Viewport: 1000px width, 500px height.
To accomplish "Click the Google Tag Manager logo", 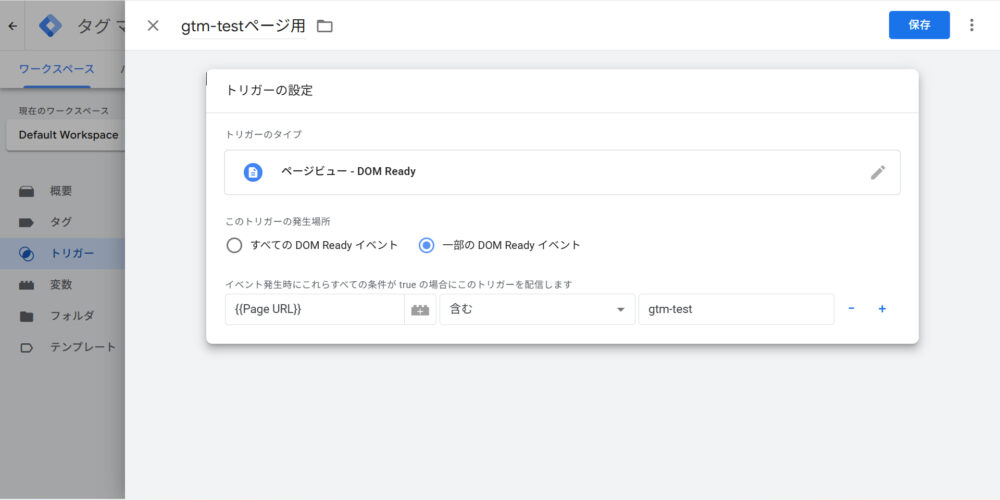I will [50, 26].
